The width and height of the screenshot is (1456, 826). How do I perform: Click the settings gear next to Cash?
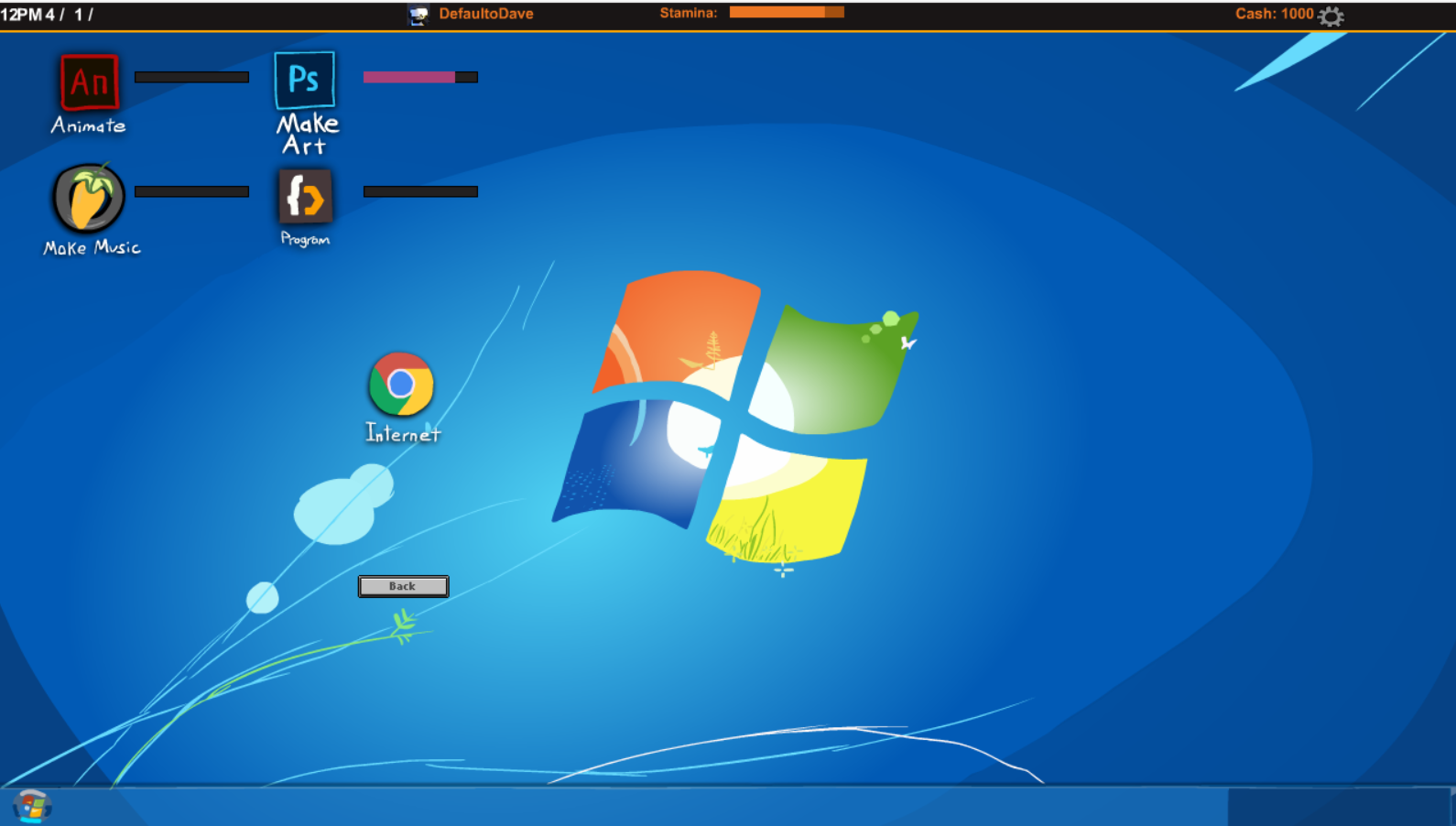[1331, 16]
